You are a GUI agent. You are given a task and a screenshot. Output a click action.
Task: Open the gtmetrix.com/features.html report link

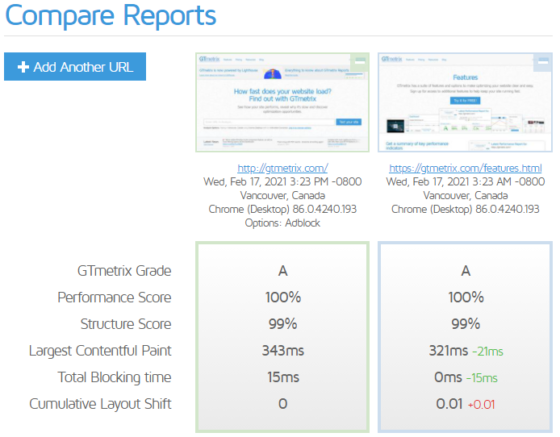465,168
